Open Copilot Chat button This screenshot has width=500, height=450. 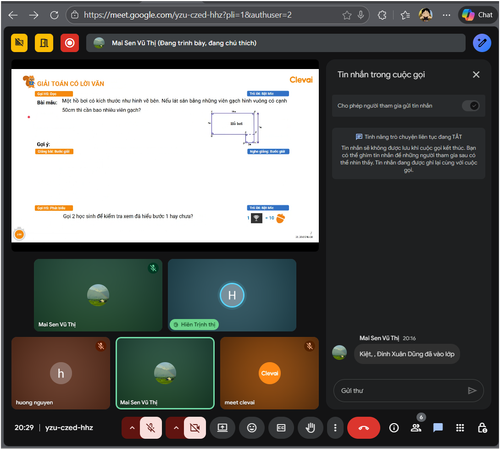(477, 15)
